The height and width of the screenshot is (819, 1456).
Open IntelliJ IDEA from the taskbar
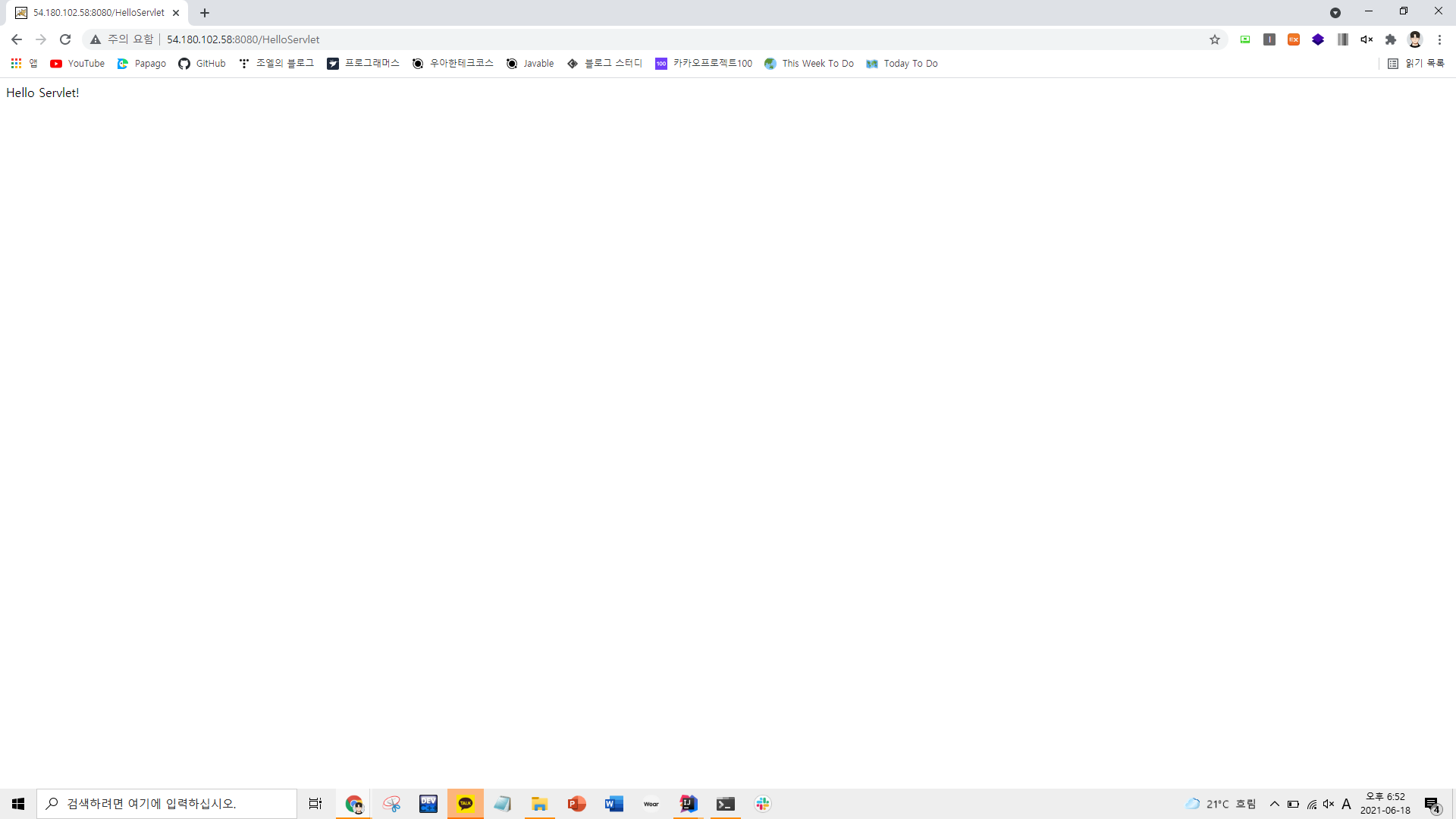click(x=688, y=804)
